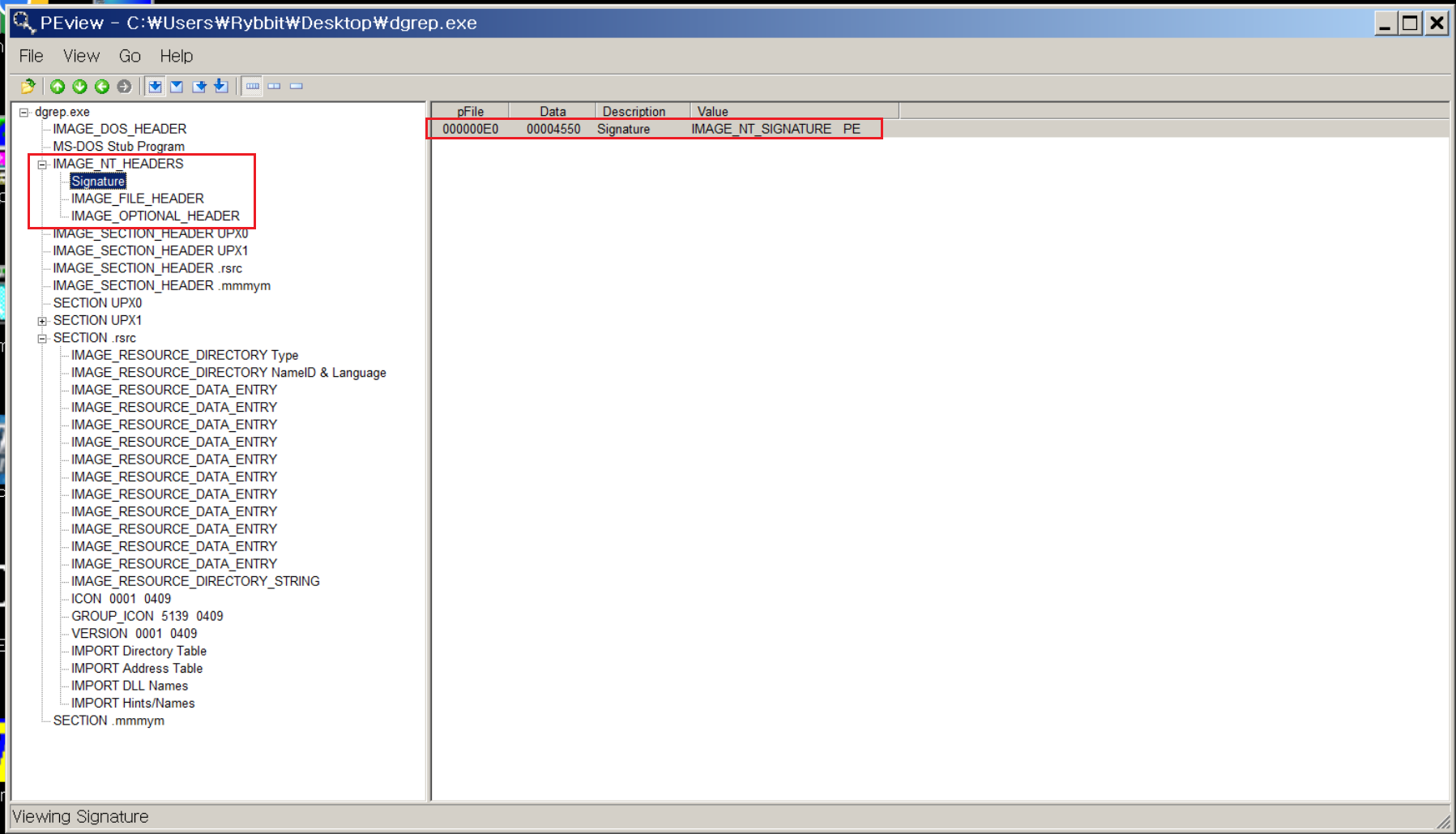Image resolution: width=1456 pixels, height=834 pixels.
Task: Select IMAGE_SECTION_HEADER UPX0
Action: (151, 233)
